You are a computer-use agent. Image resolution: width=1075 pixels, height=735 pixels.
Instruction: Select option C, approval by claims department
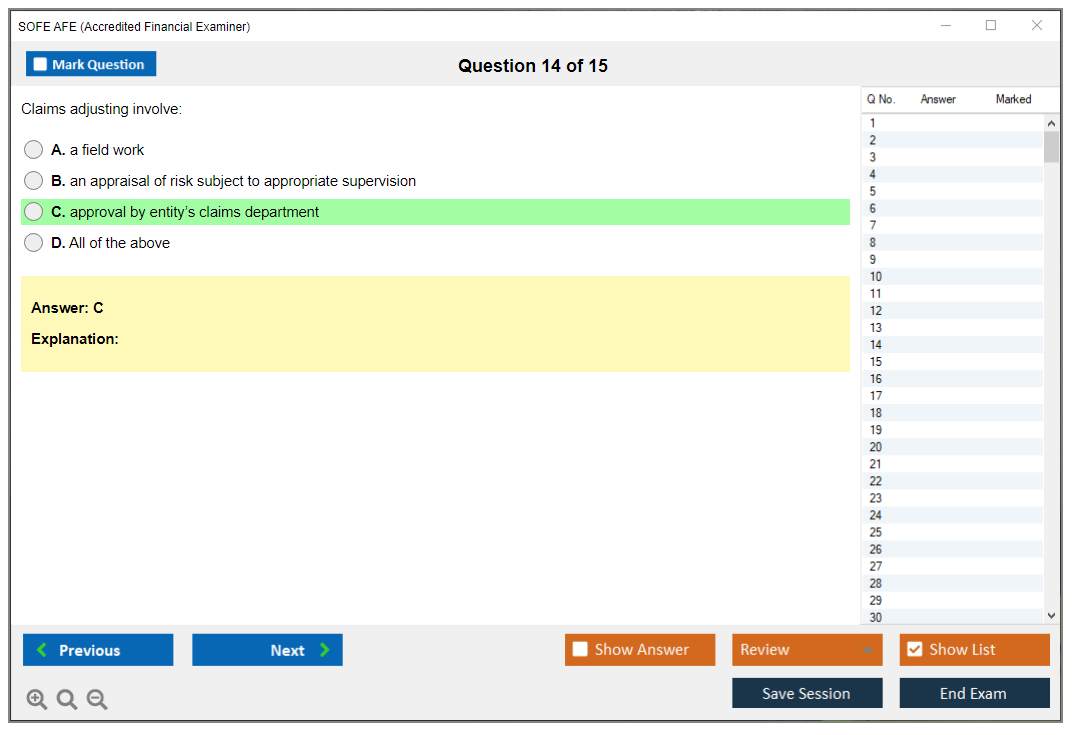34,212
